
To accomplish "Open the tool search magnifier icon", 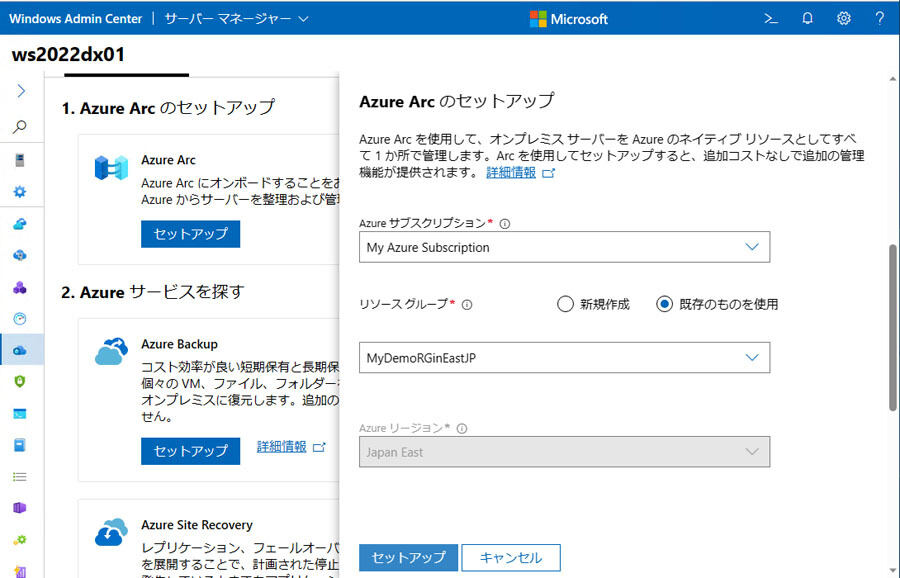I will (x=20, y=126).
